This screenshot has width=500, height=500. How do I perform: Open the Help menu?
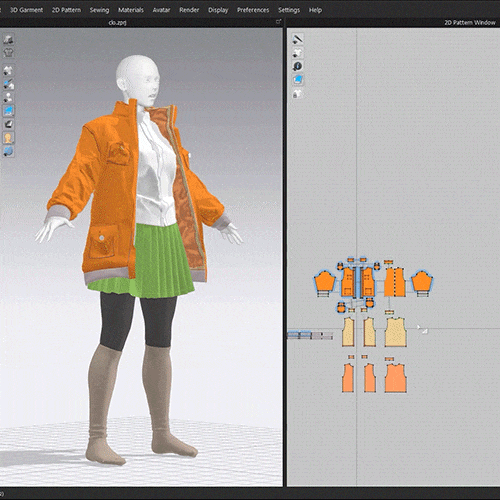[x=315, y=10]
